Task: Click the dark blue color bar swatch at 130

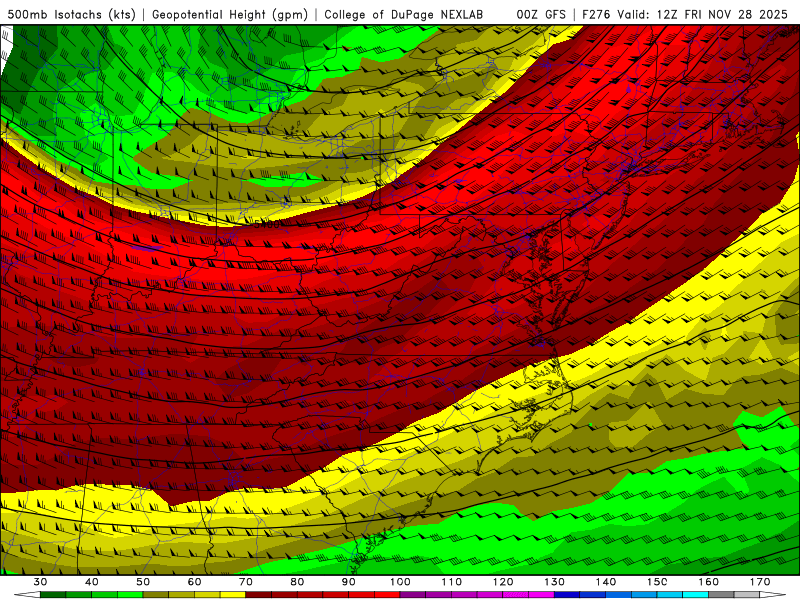Action: [567, 595]
